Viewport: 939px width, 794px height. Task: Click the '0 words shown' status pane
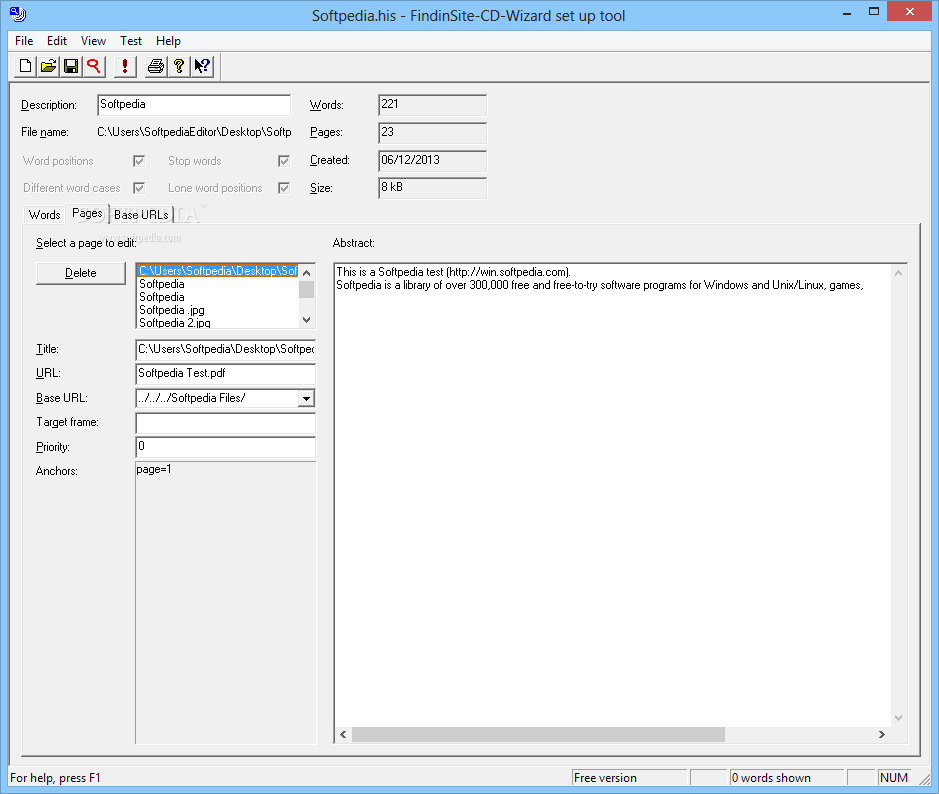[x=786, y=778]
